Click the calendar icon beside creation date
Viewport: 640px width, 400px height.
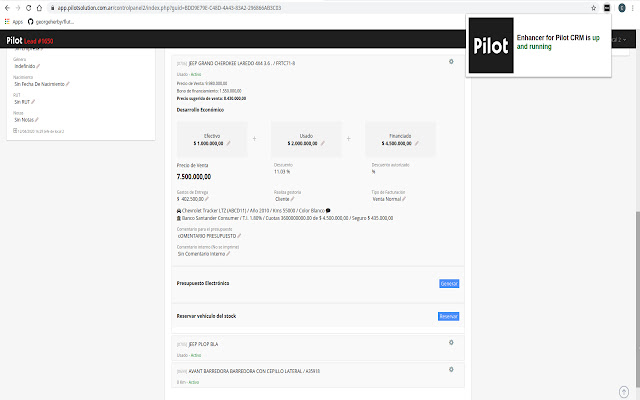[15, 131]
